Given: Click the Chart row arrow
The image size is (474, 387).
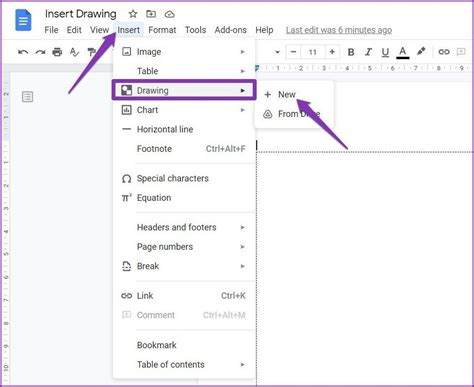Looking at the screenshot, I should click(243, 110).
